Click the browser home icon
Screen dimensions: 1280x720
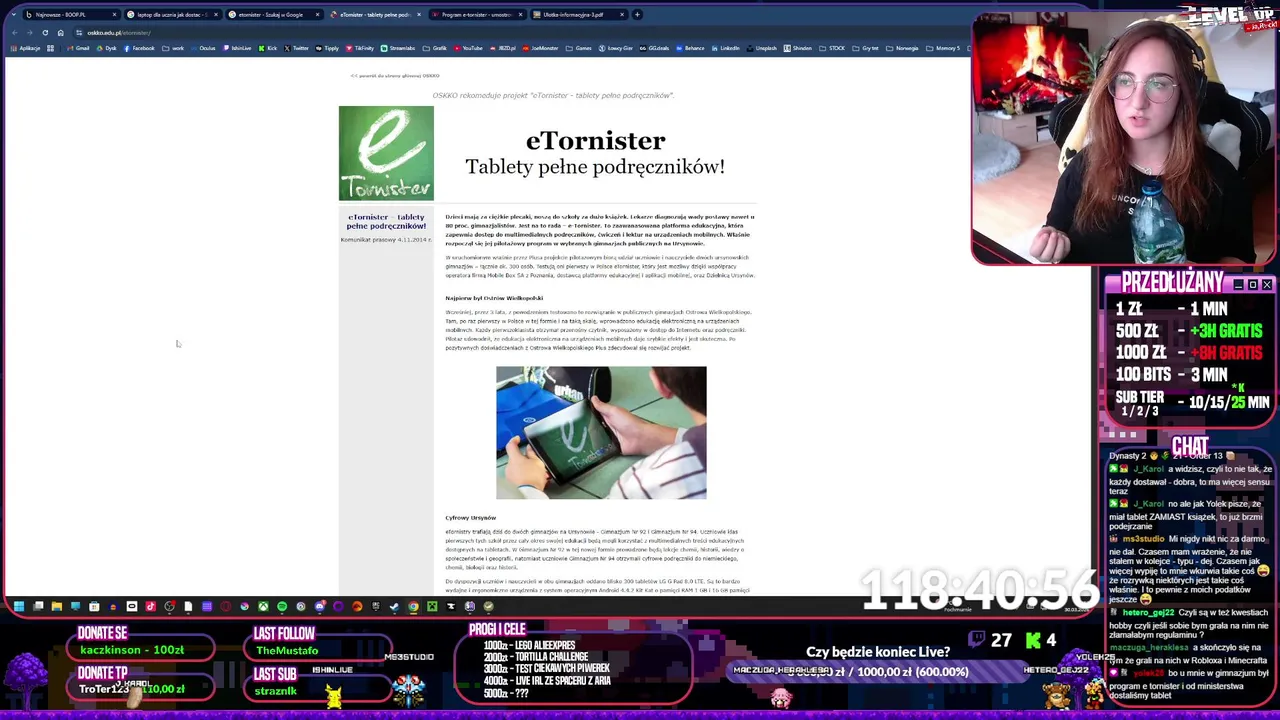[60, 32]
